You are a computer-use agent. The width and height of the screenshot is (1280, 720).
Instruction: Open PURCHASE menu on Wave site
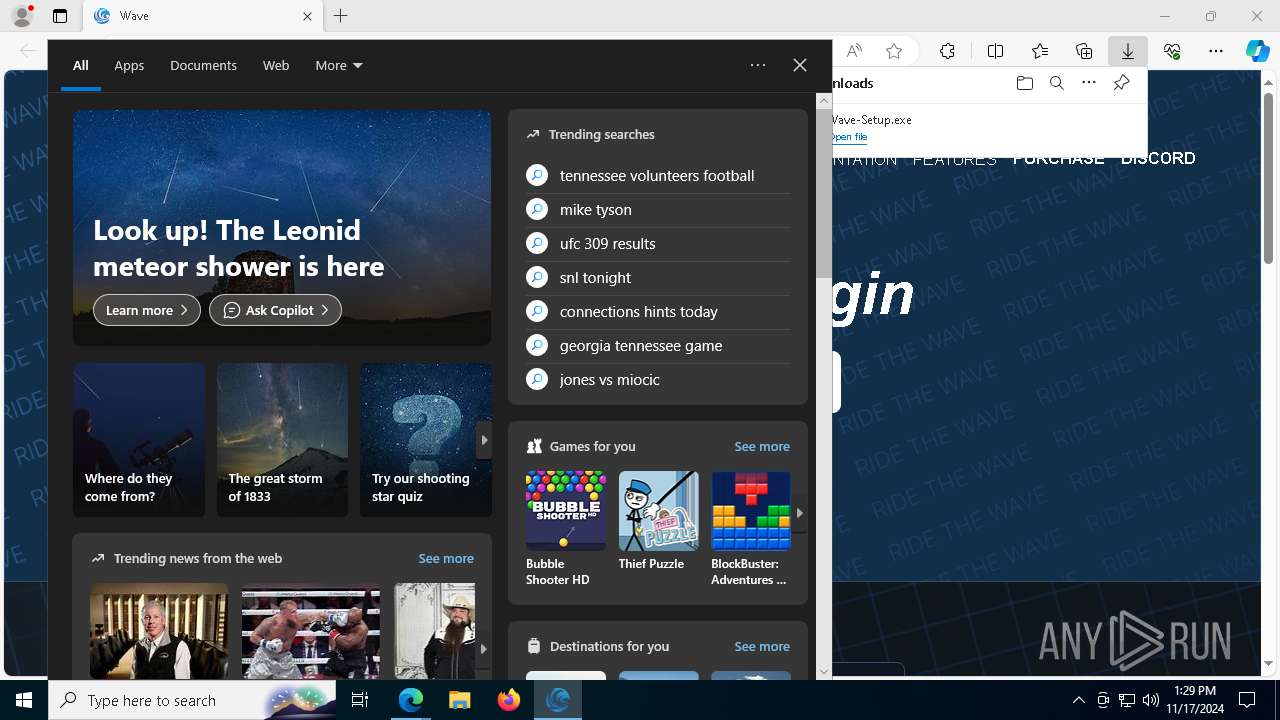click(1058, 158)
